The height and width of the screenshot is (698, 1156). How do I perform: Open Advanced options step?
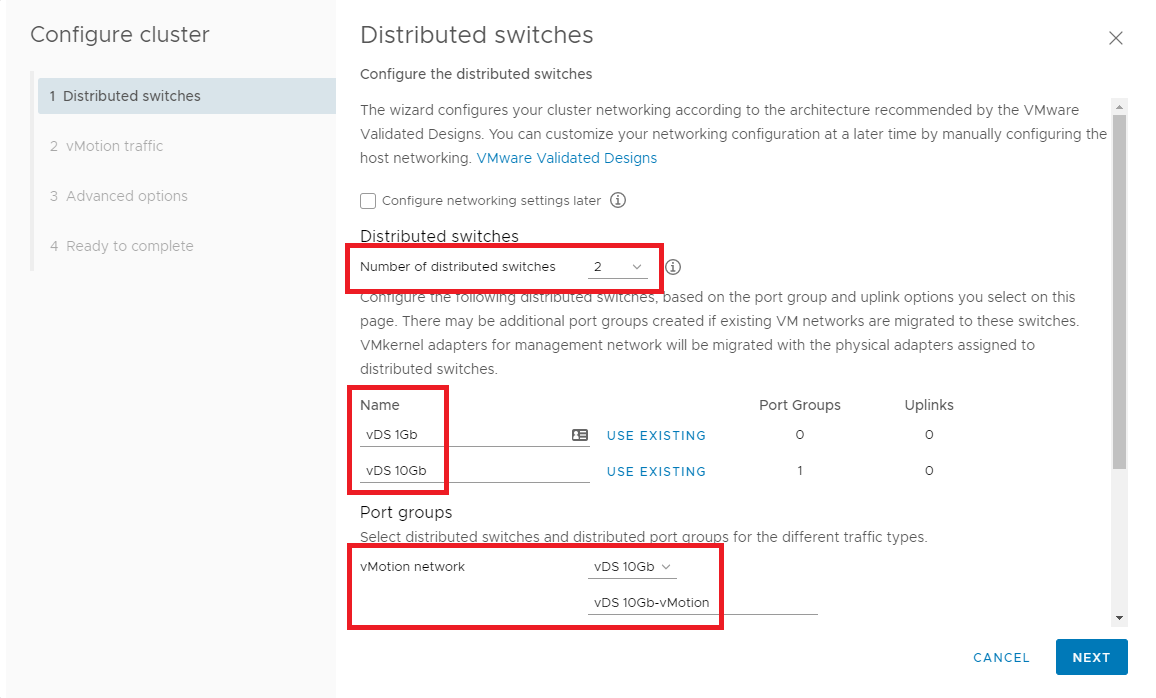pyautogui.click(x=126, y=196)
